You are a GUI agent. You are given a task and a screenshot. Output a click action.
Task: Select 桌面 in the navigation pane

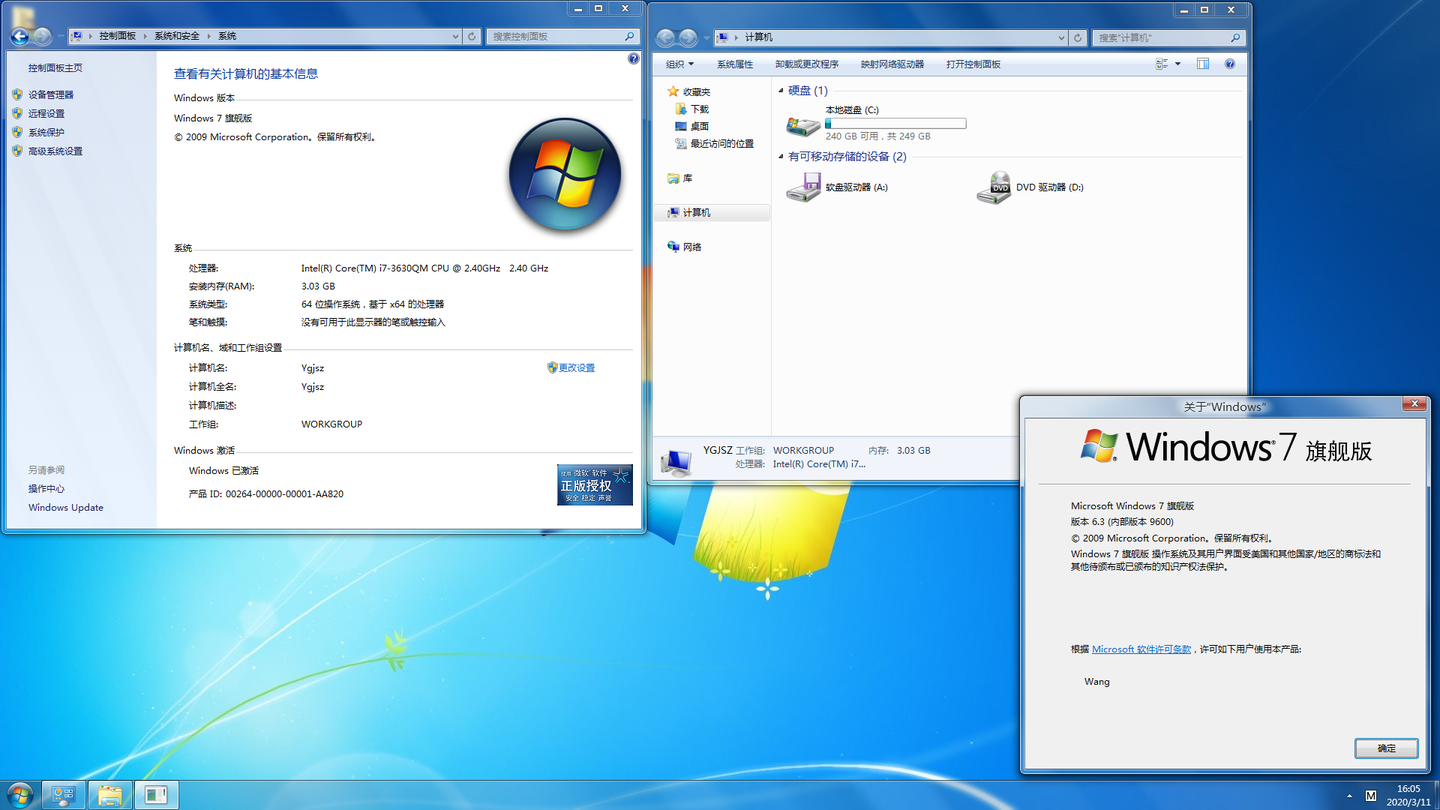(699, 126)
